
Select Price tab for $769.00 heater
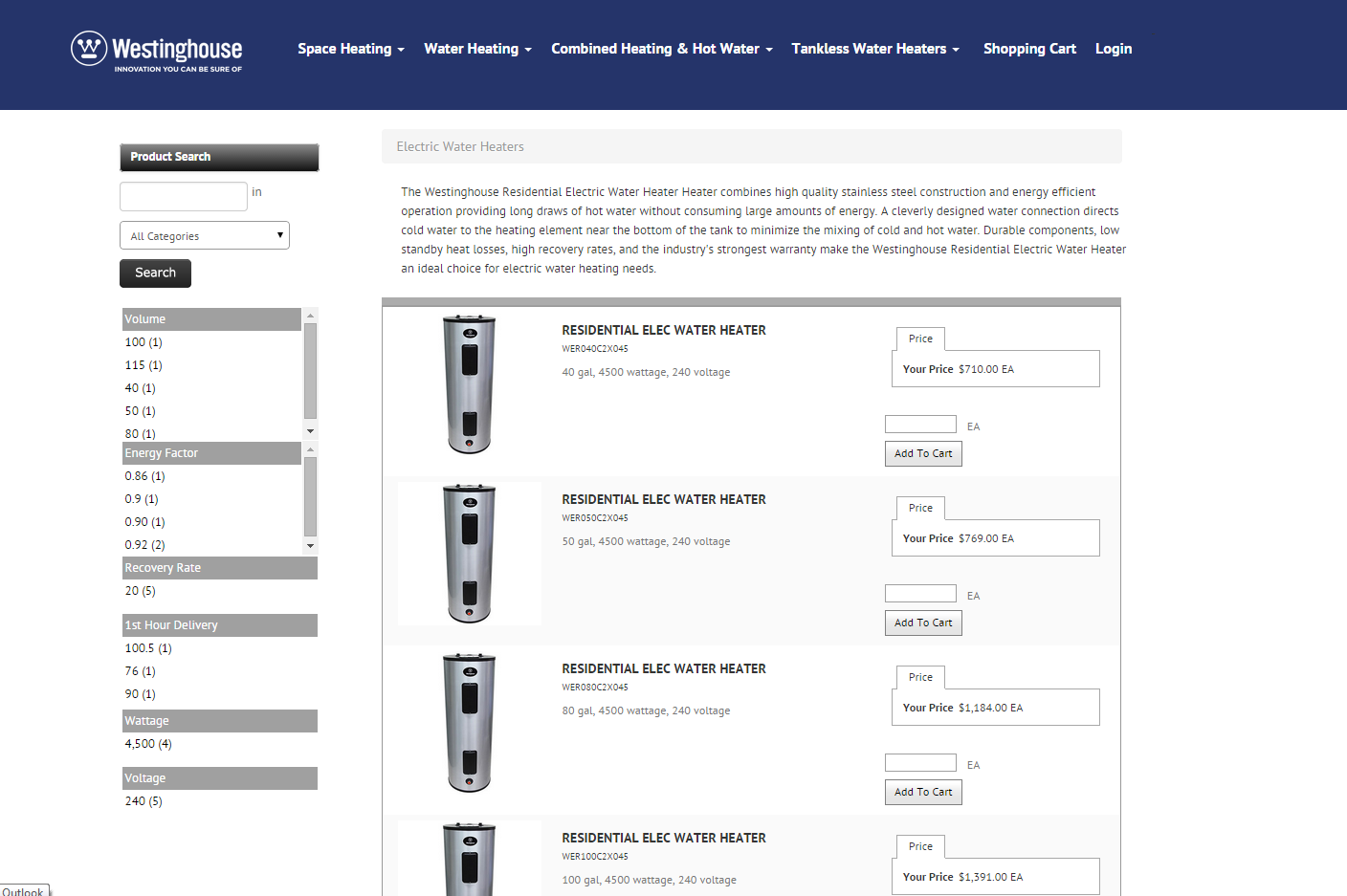tap(920, 508)
